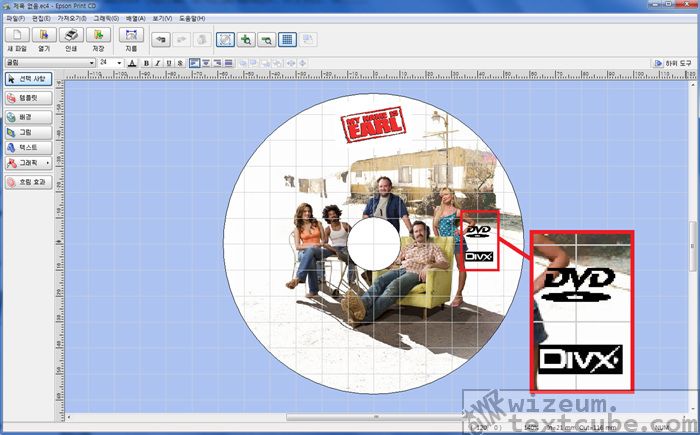This screenshot has height=435, width=700.
Task: Select justify text alignment
Action: (229, 63)
